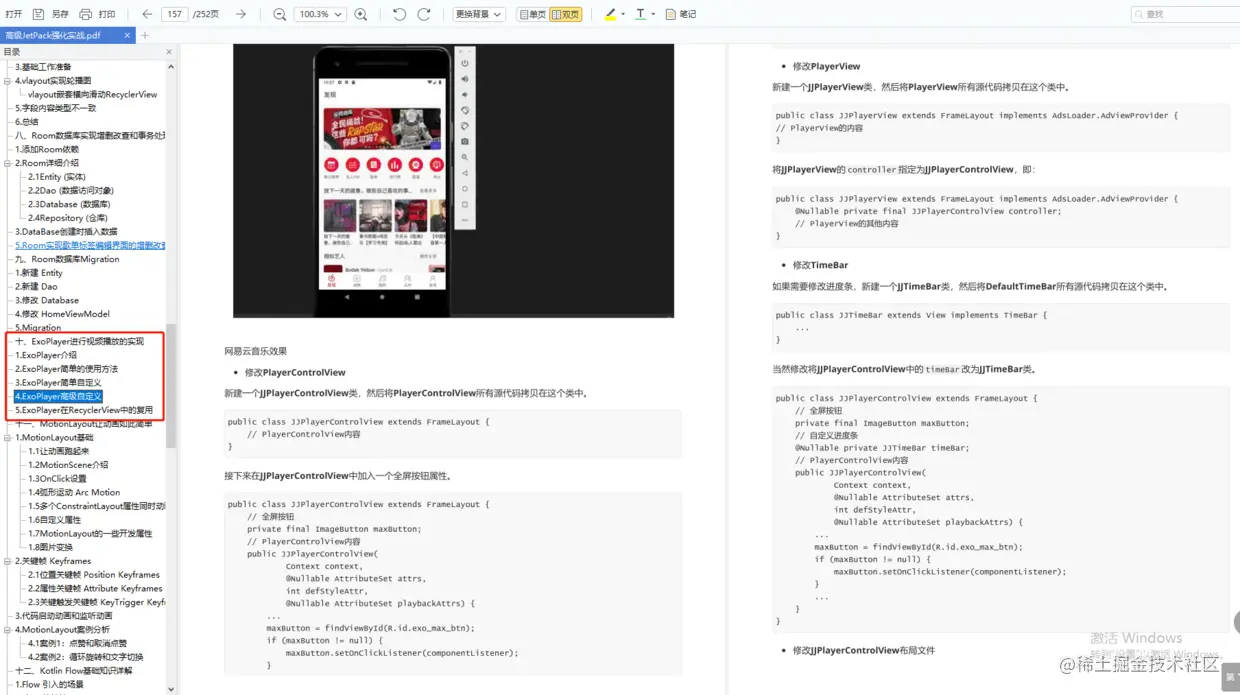Click the 打开 (open file) button
This screenshot has width=1240, height=695.
point(13,14)
